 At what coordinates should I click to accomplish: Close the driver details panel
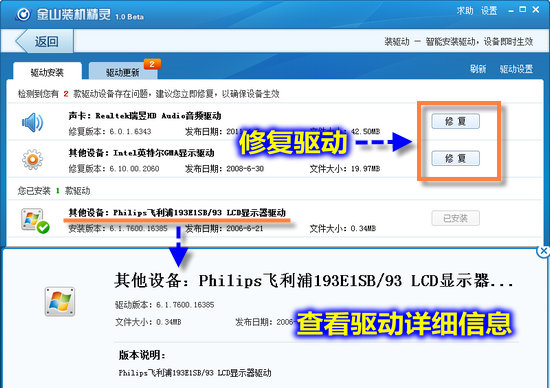click(x=543, y=251)
